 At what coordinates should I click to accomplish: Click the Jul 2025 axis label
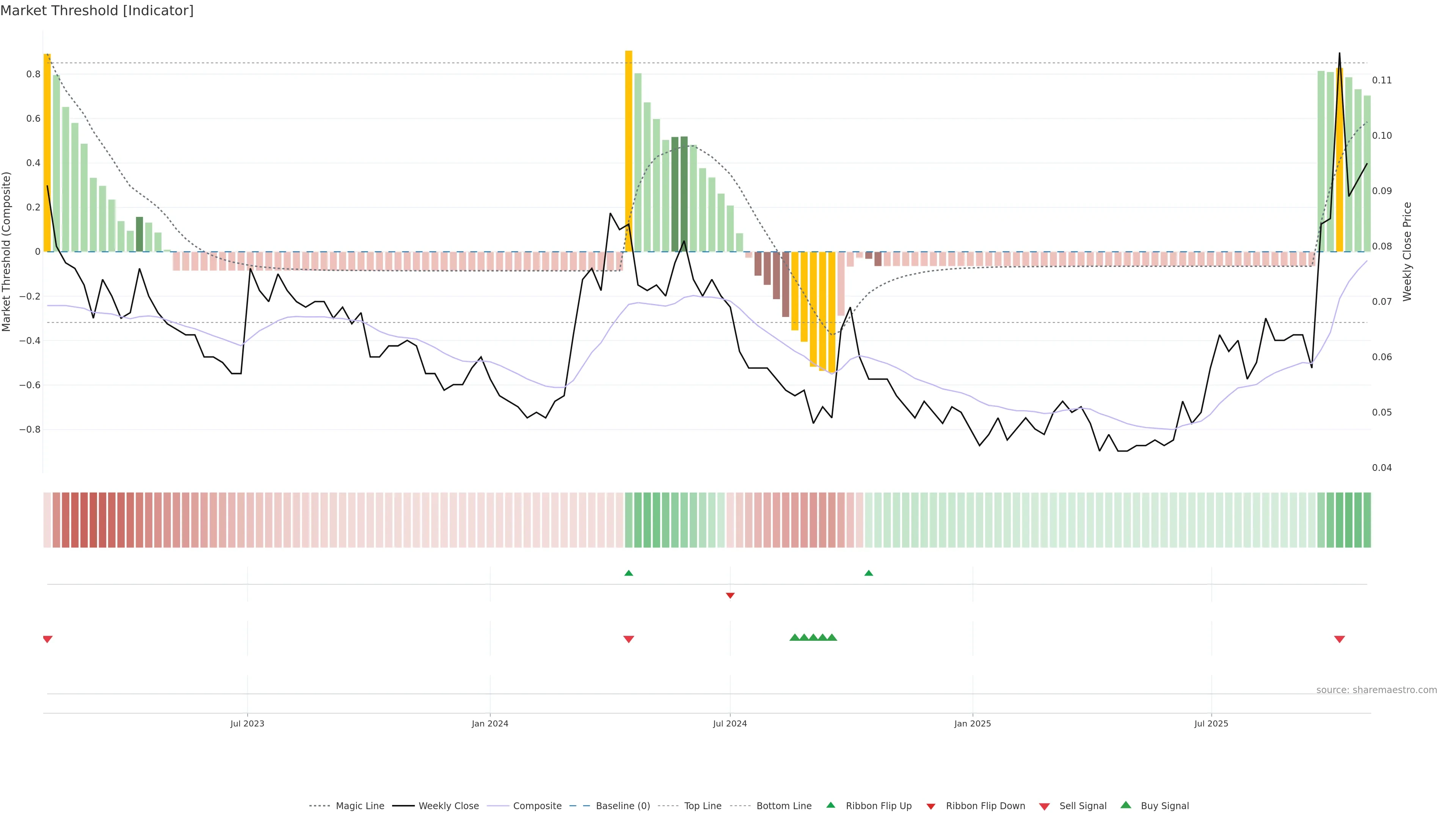click(x=1211, y=723)
